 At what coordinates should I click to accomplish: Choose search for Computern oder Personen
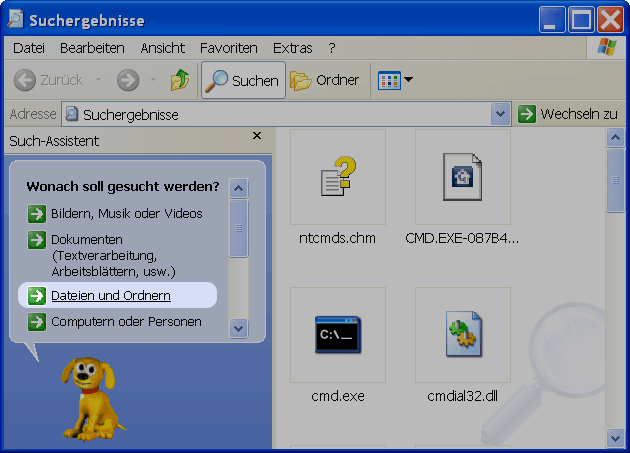click(x=126, y=322)
